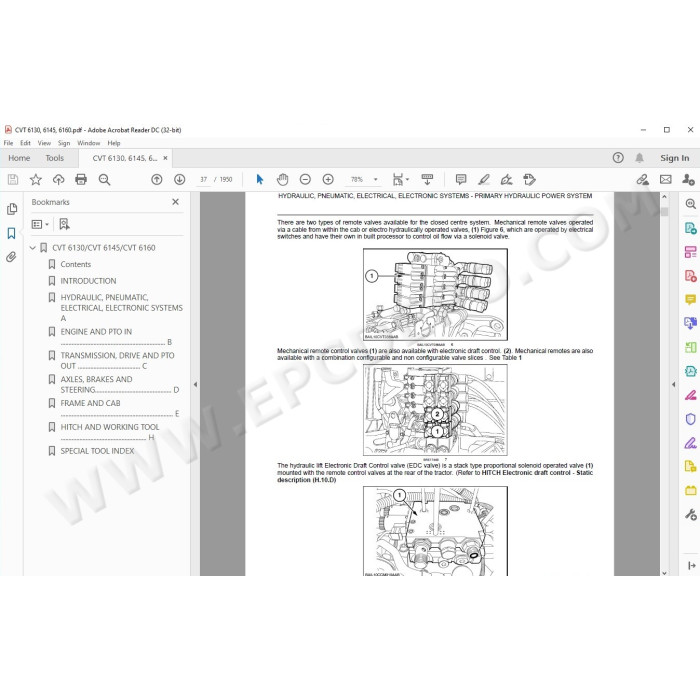Open the Attachments paperclip panel
Image resolution: width=700 pixels, height=700 pixels.
(11, 257)
